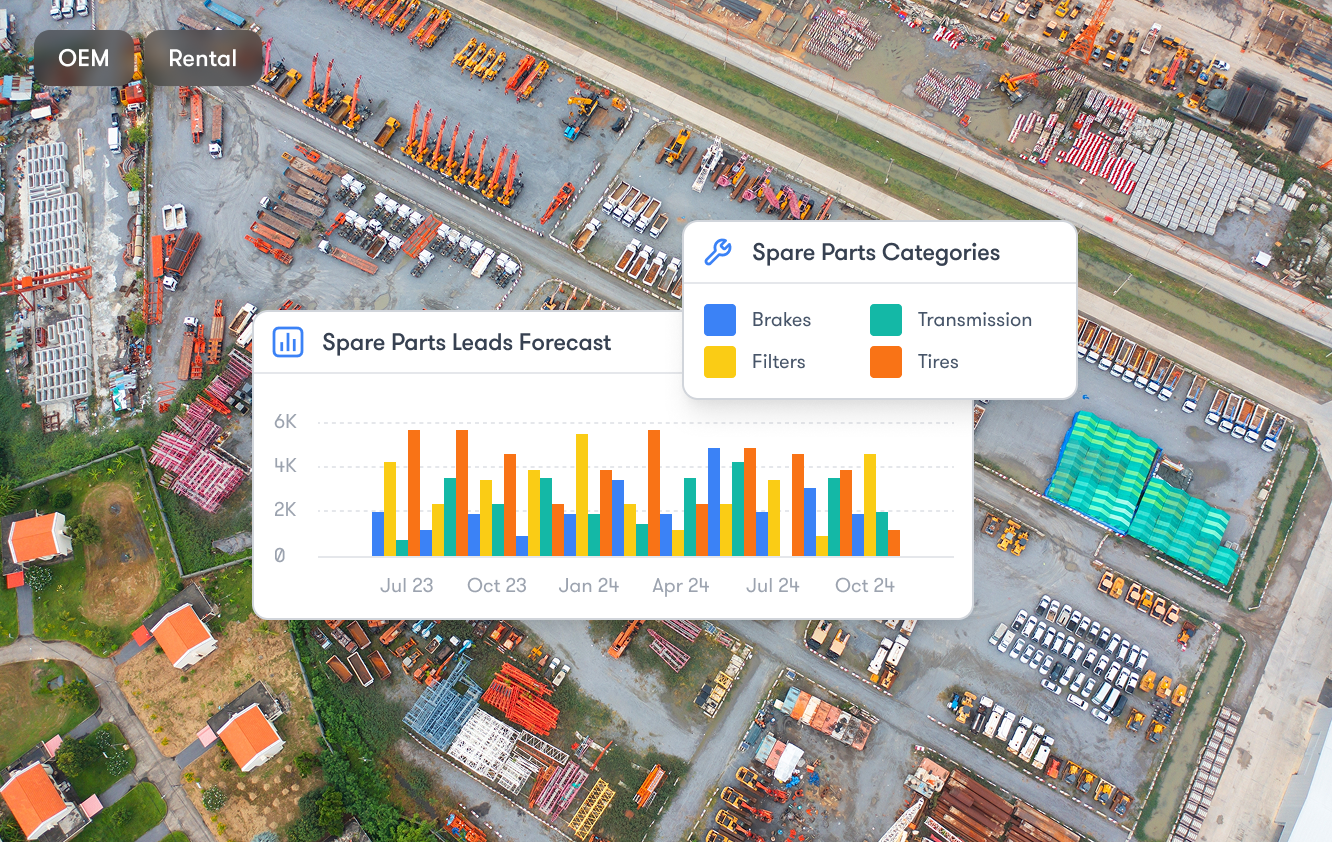Viewport: 1332px width, 842px height.
Task: Click the wrench icon on Spare Parts Categories card
Action: point(719,253)
